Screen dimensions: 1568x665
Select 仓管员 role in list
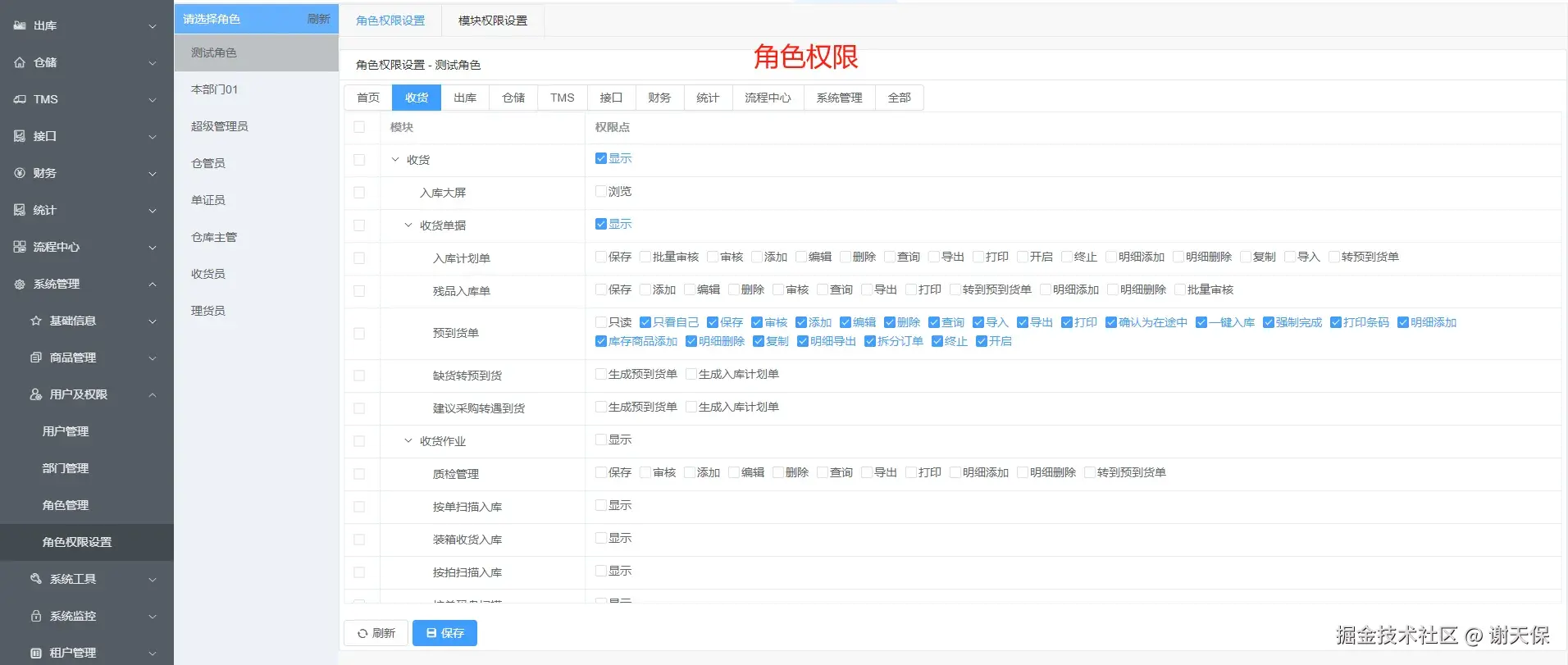[x=257, y=163]
